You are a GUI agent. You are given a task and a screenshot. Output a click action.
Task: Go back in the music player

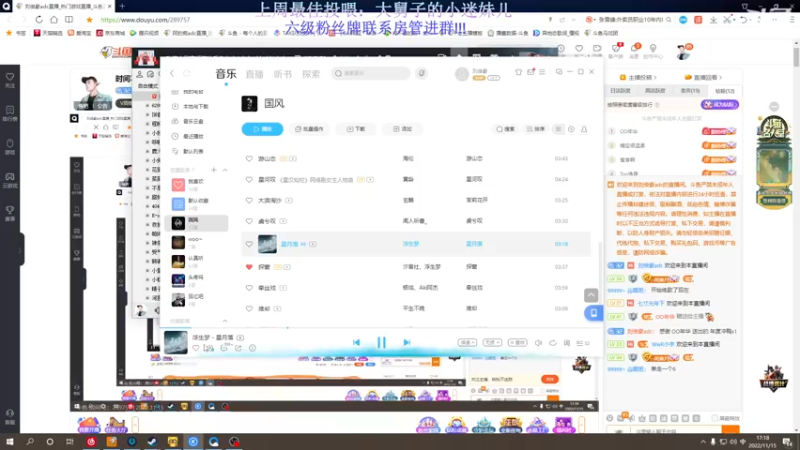coord(172,73)
